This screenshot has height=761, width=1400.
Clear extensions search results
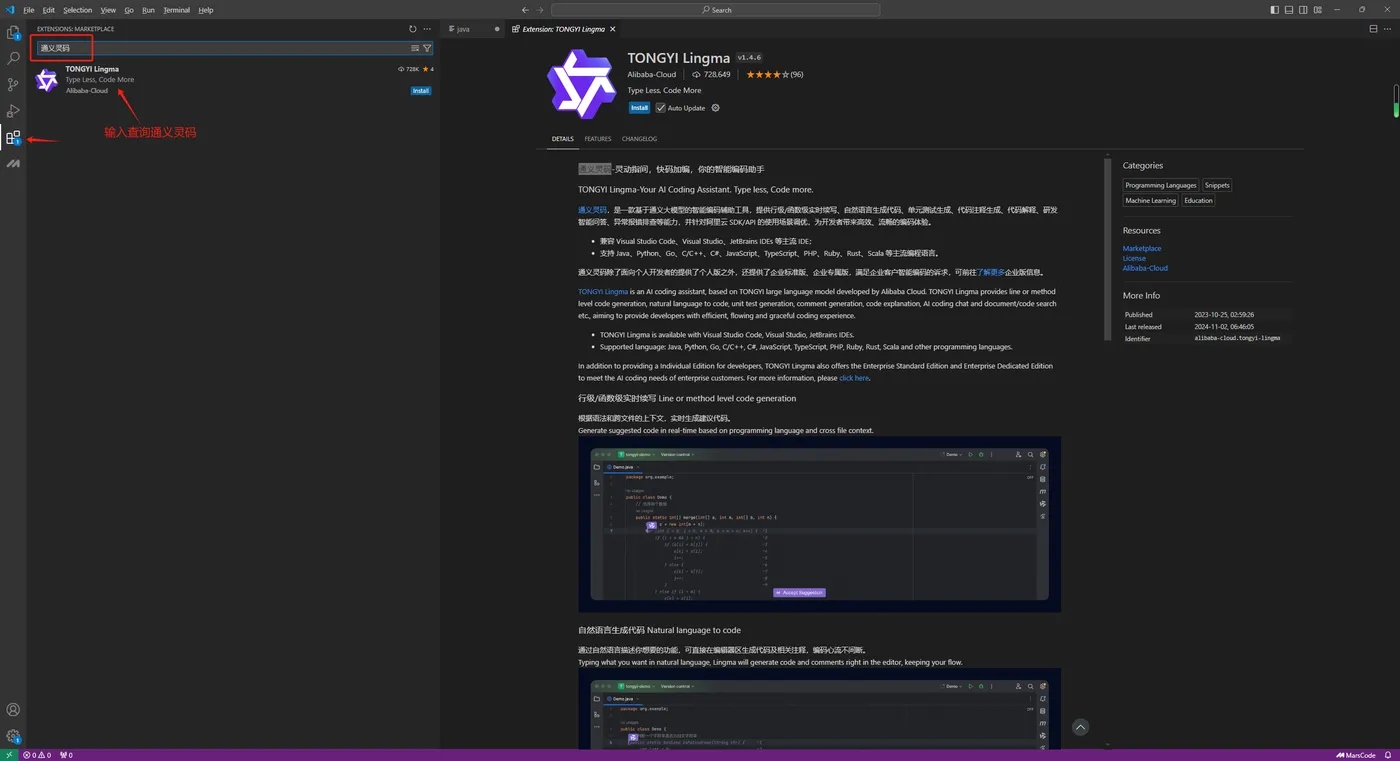[x=415, y=48]
